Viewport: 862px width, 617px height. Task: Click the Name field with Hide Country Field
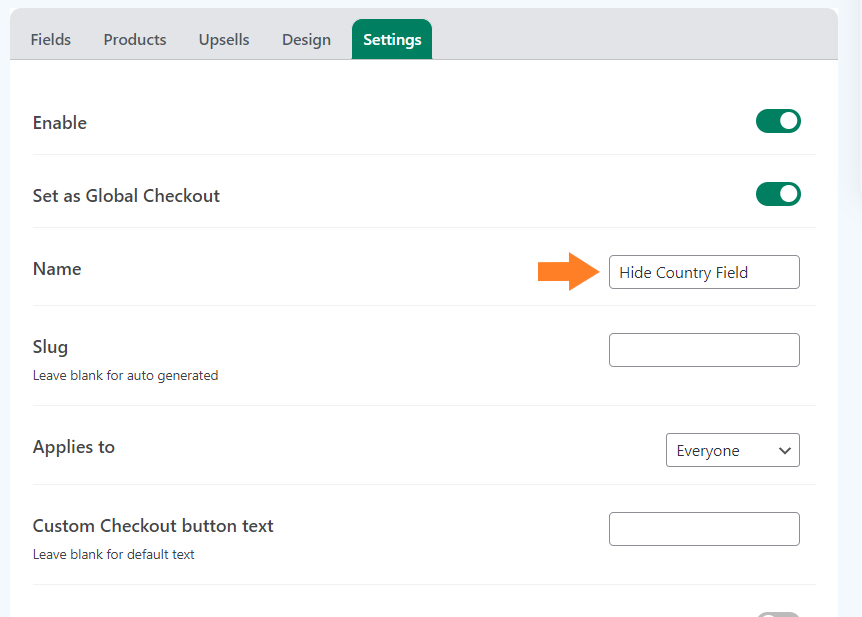pos(704,272)
